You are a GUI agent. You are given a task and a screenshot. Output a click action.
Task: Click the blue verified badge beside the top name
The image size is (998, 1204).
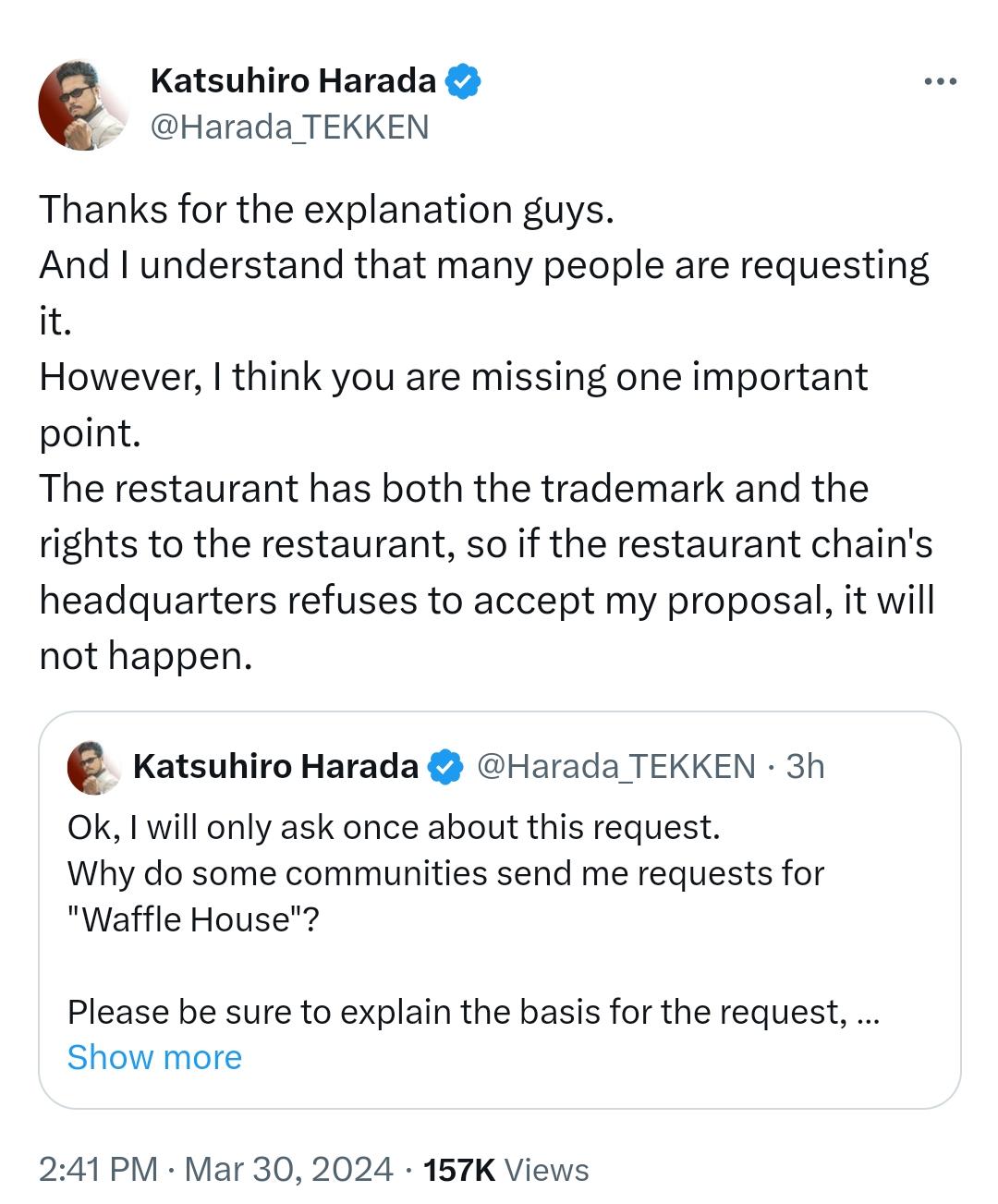pyautogui.click(x=462, y=82)
